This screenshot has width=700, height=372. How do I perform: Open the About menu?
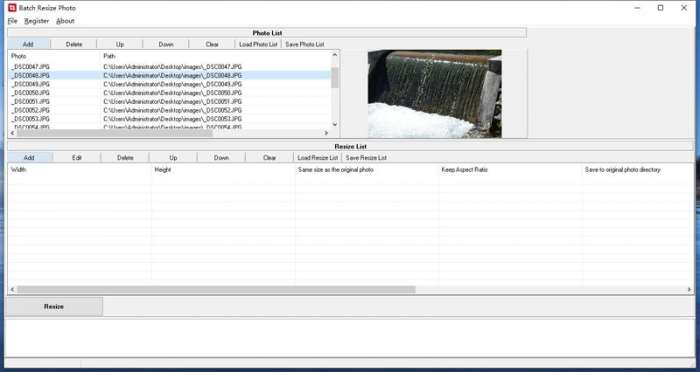(65, 21)
